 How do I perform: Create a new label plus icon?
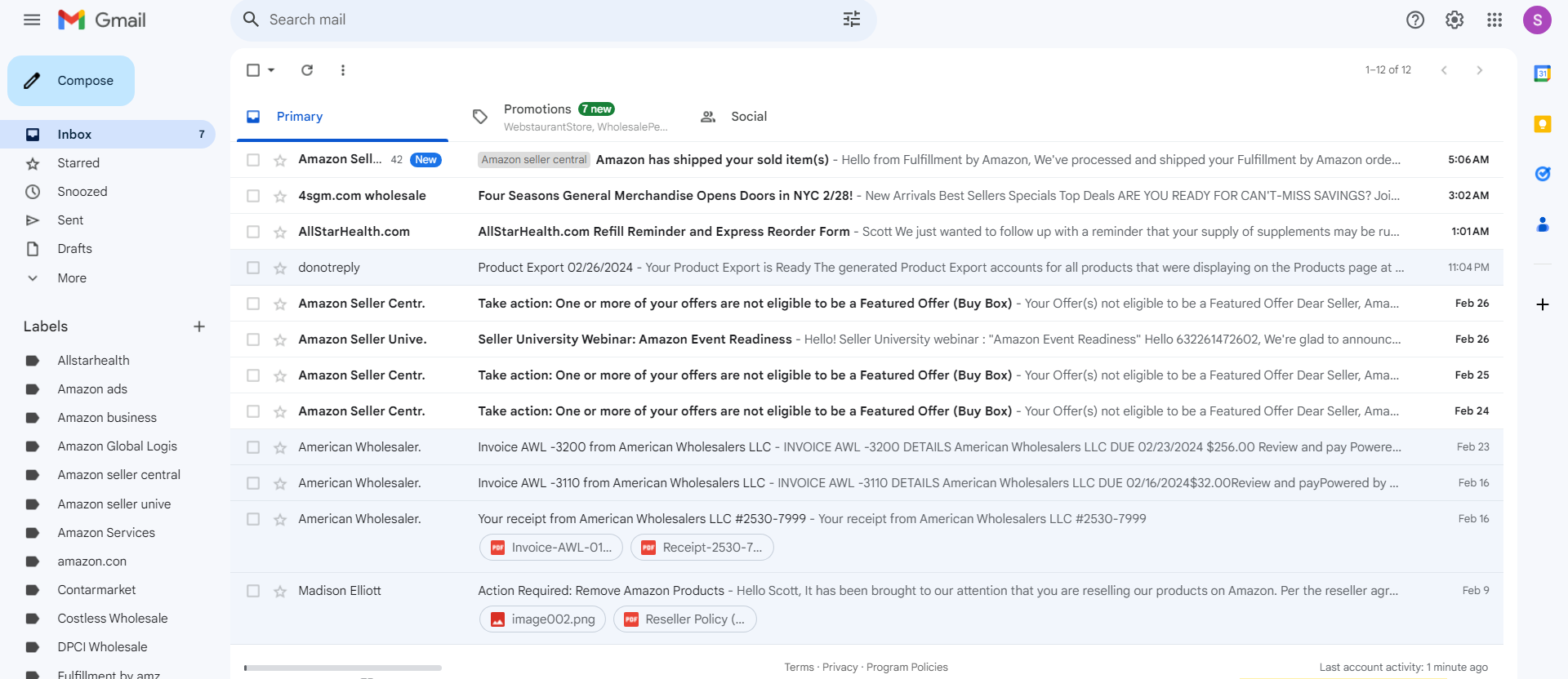pos(199,326)
